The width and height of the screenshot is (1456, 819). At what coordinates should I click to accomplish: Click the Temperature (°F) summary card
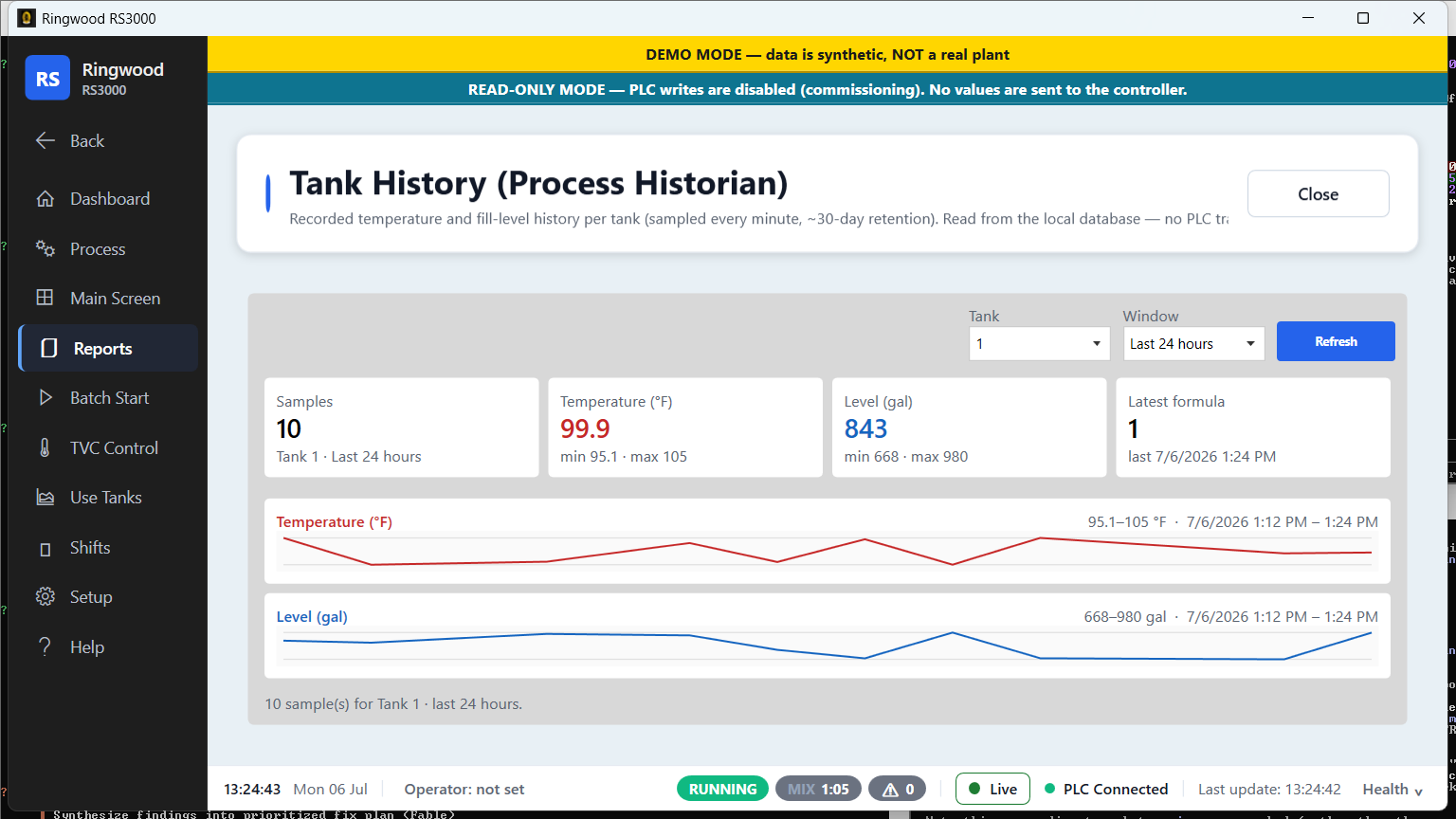(x=685, y=428)
